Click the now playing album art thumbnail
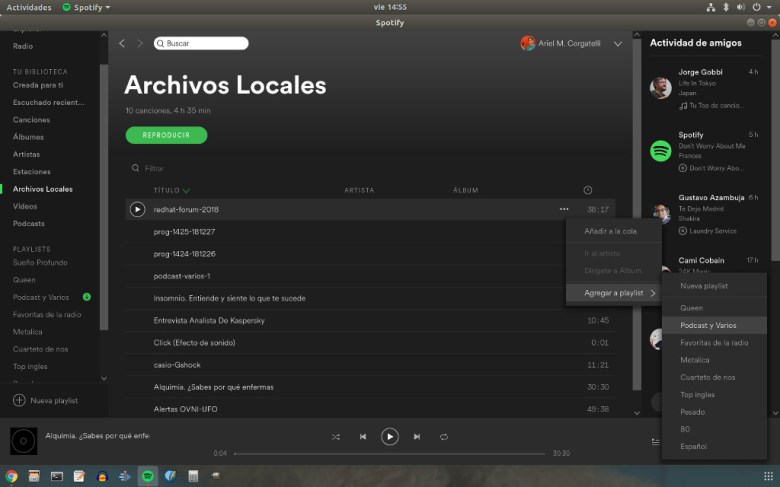This screenshot has width=780, height=487. pos(23,441)
